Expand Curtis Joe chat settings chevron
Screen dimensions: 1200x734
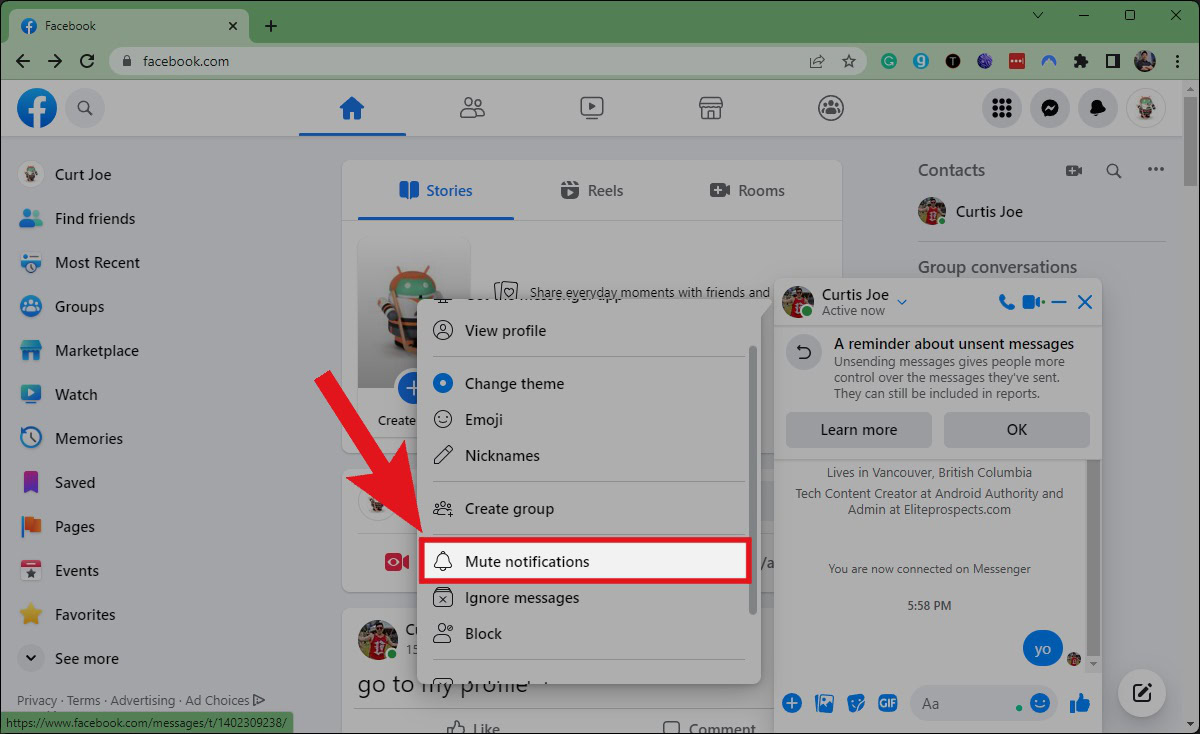[x=902, y=302]
